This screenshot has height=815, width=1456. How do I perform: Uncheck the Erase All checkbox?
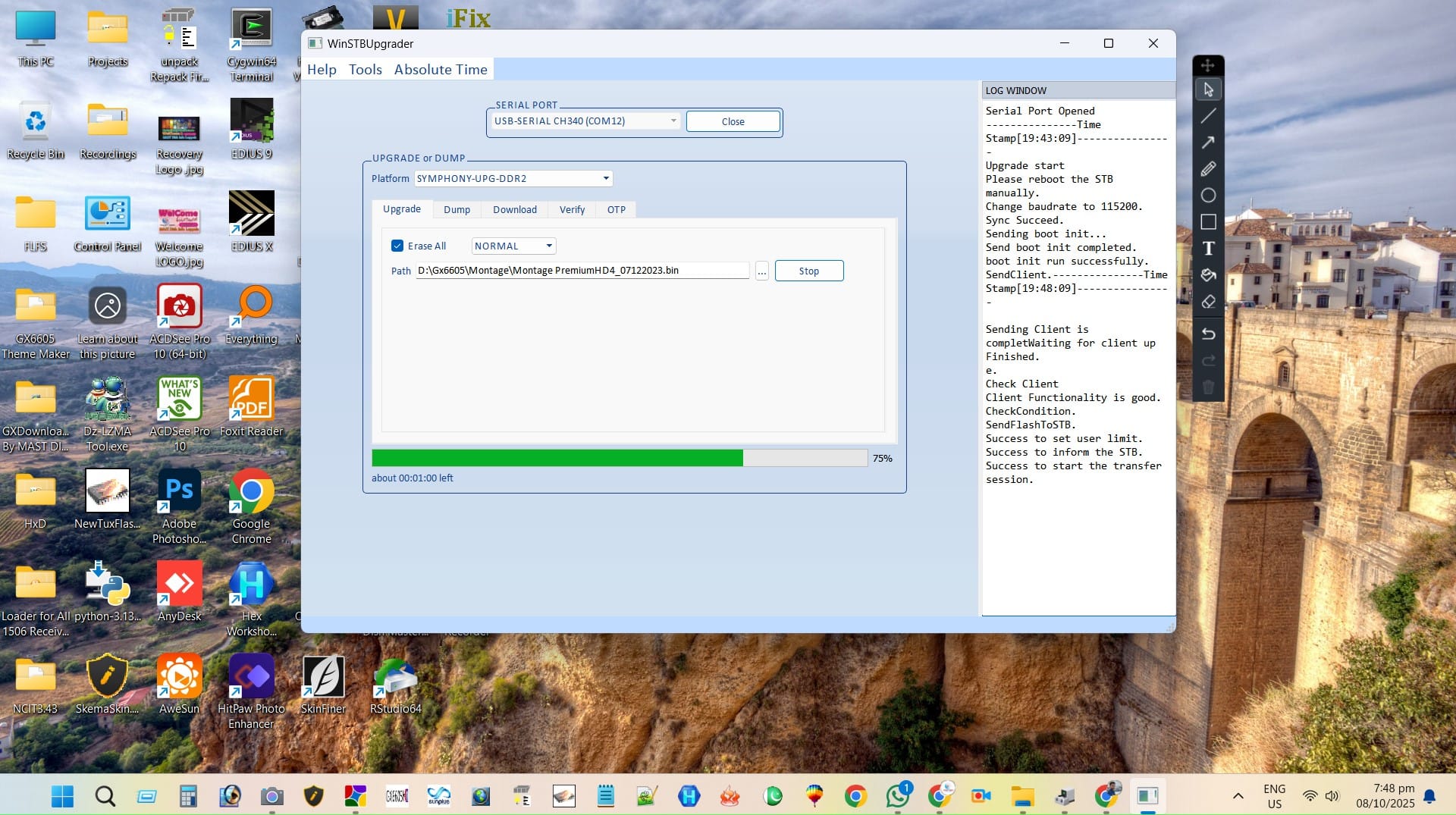[397, 246]
